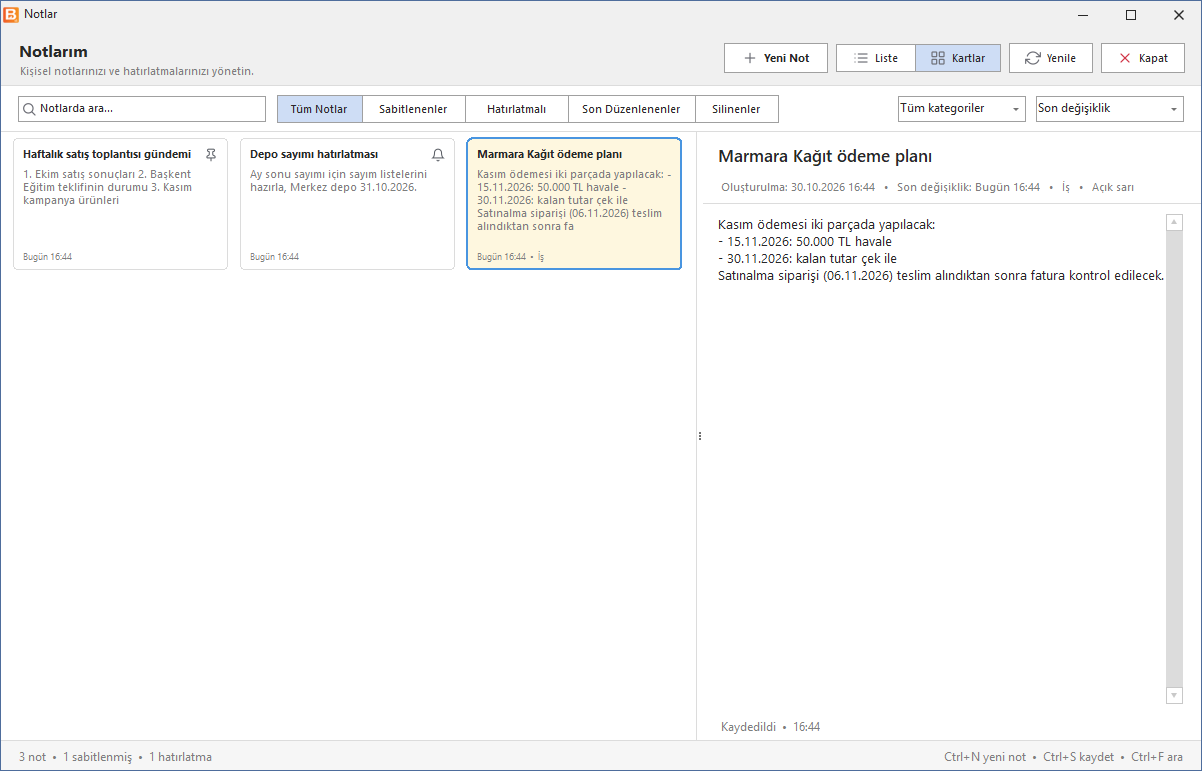Click the scrollbar down arrow in the note editor
The width and height of the screenshot is (1202, 771).
pos(1174,695)
